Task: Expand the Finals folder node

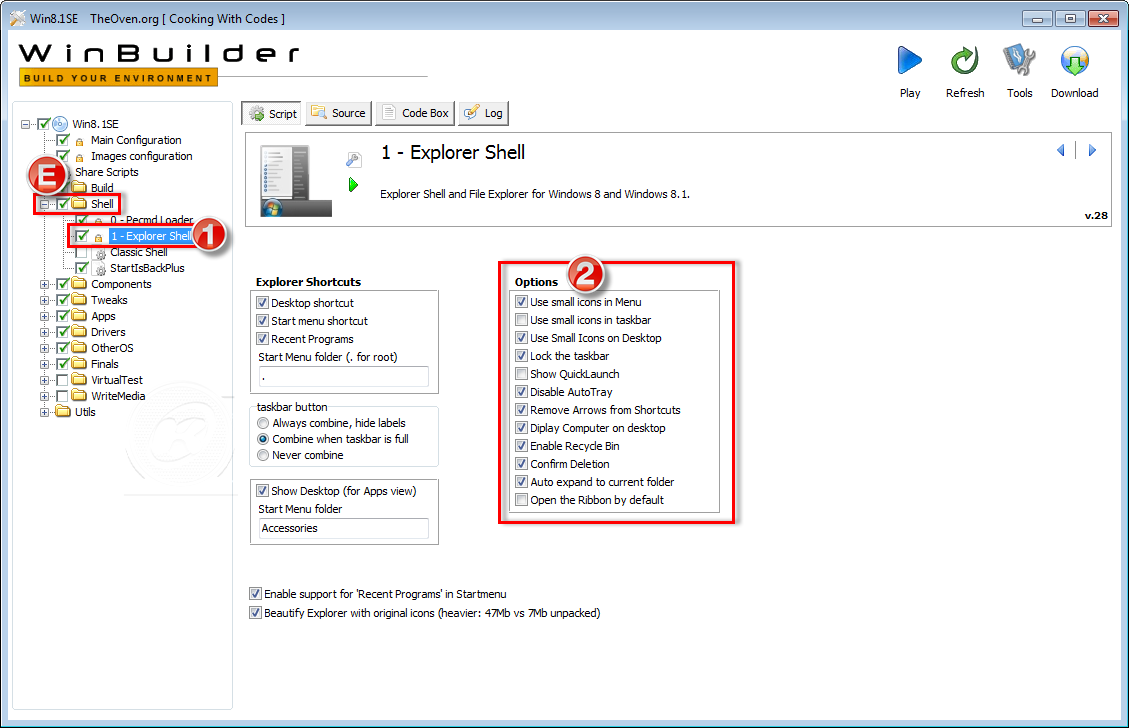Action: pos(45,364)
